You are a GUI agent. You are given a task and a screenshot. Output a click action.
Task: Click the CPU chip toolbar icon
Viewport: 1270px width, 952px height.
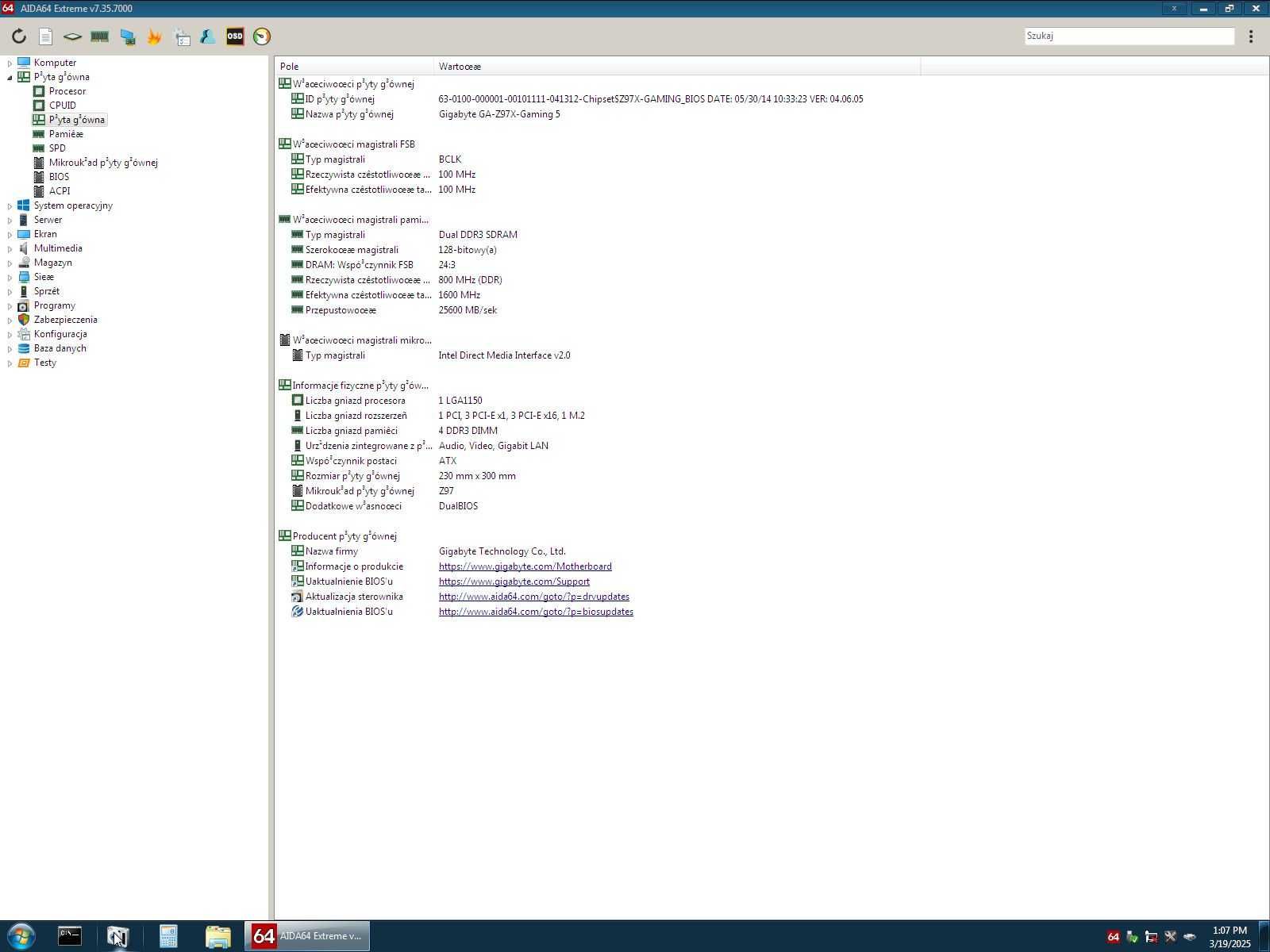point(72,36)
